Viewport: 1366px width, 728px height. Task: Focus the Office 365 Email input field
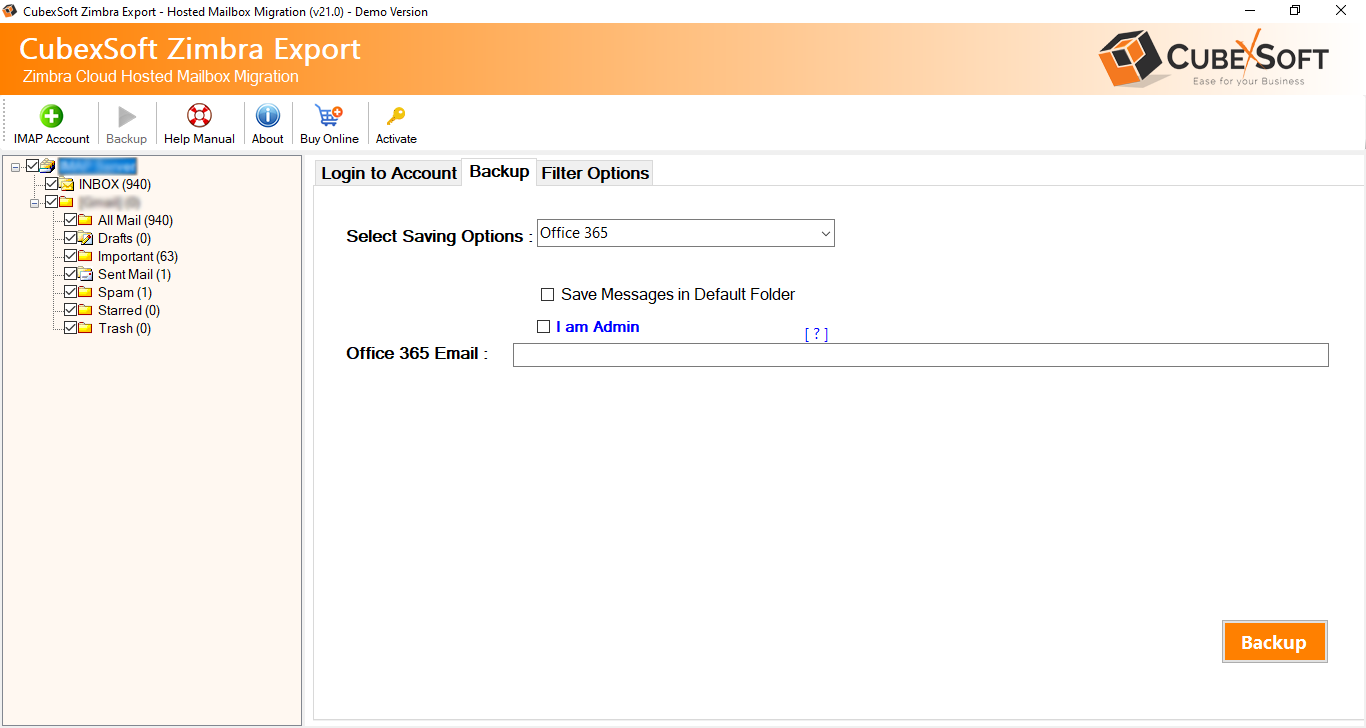tap(921, 355)
